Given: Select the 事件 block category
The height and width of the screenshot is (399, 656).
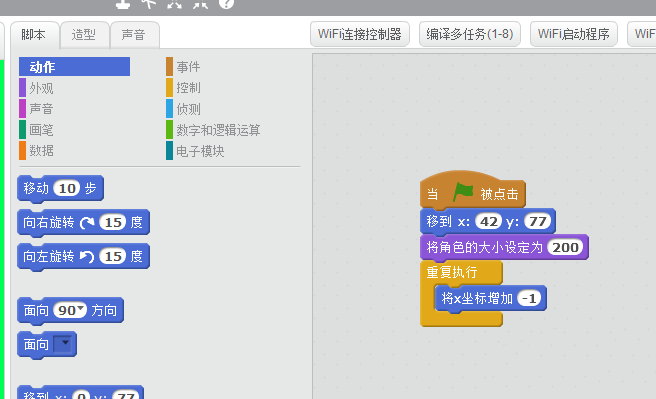Looking at the screenshot, I should [x=183, y=66].
